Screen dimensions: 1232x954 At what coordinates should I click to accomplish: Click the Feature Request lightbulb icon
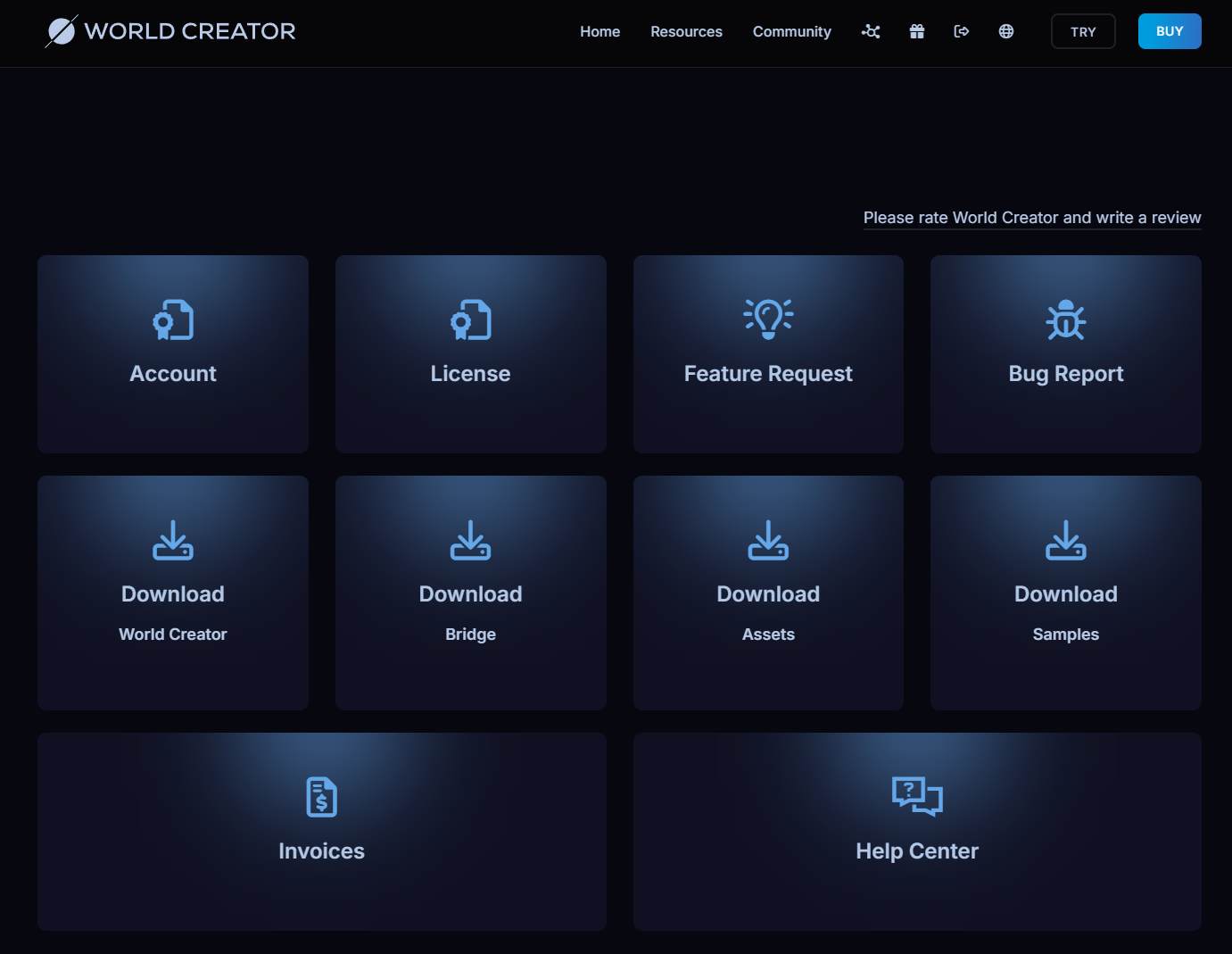[x=768, y=319]
